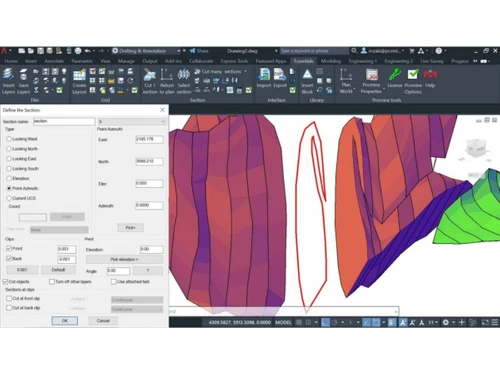
Task: Click the Import icon in Interface panel
Action: point(264,74)
